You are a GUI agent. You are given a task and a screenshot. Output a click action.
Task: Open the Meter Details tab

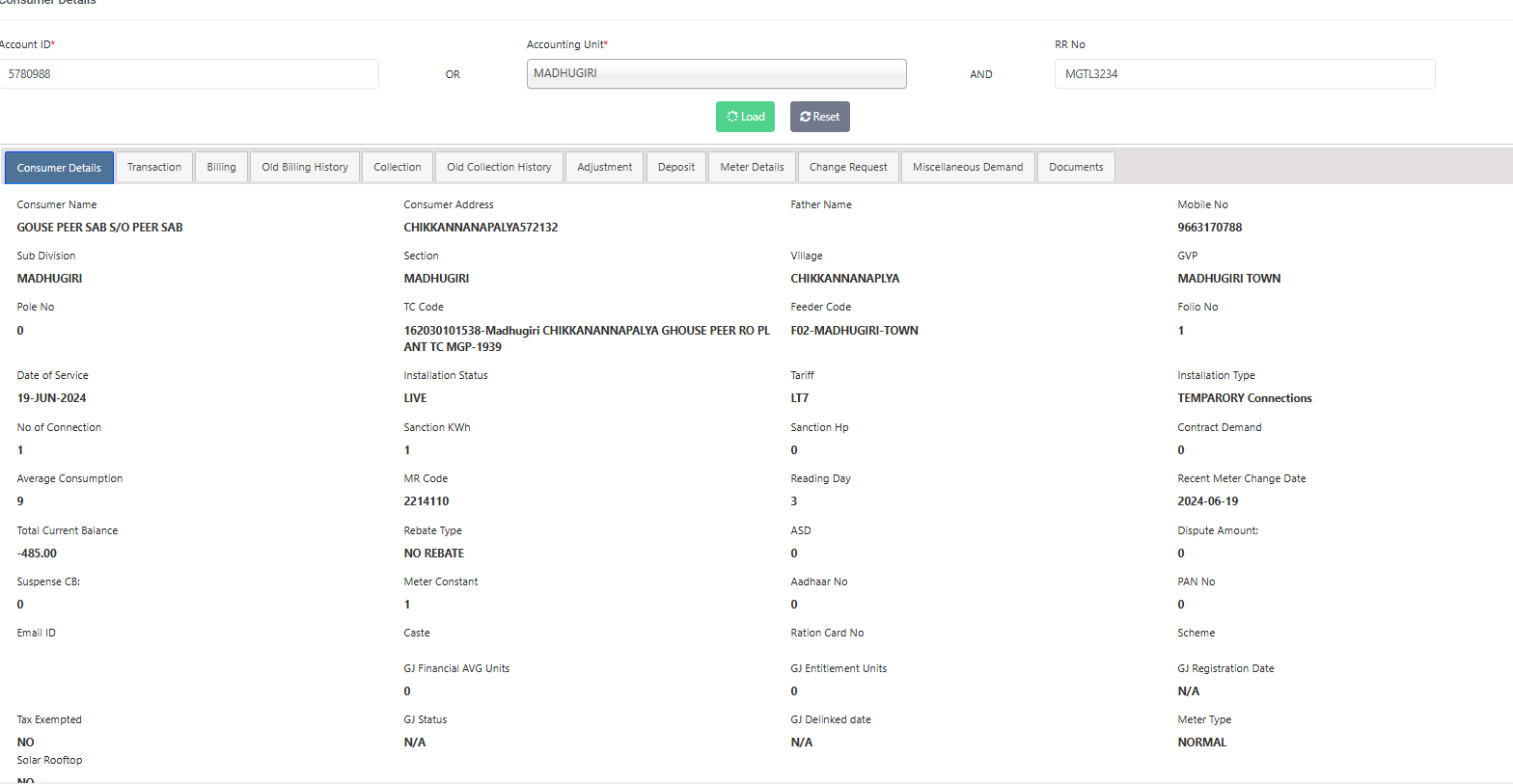point(752,167)
